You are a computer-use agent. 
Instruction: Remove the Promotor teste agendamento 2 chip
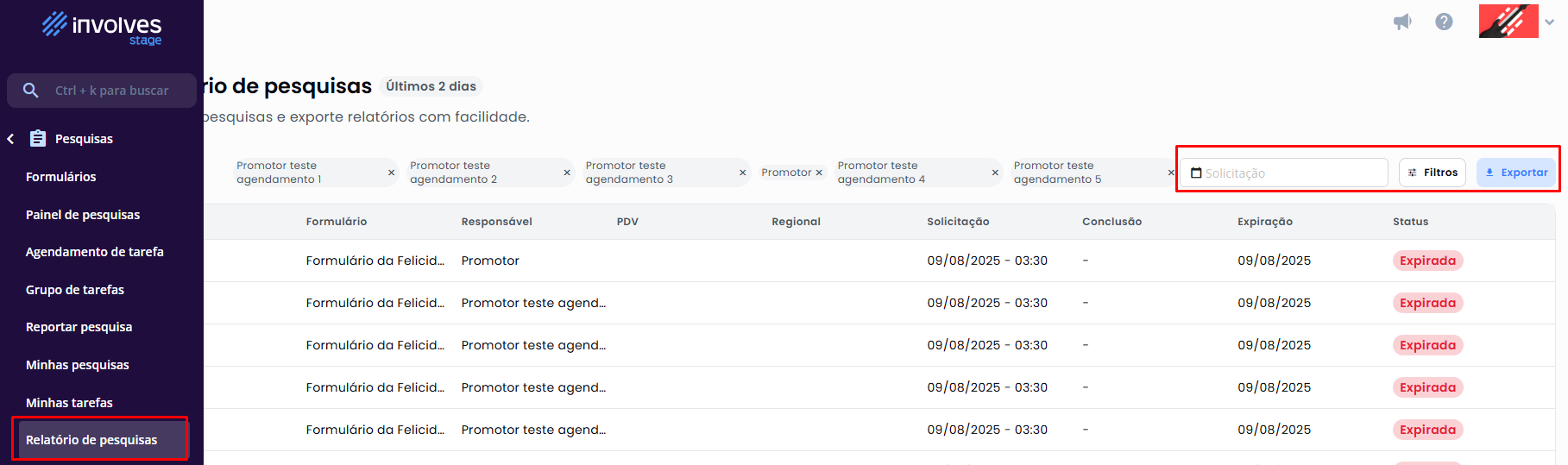click(x=567, y=173)
